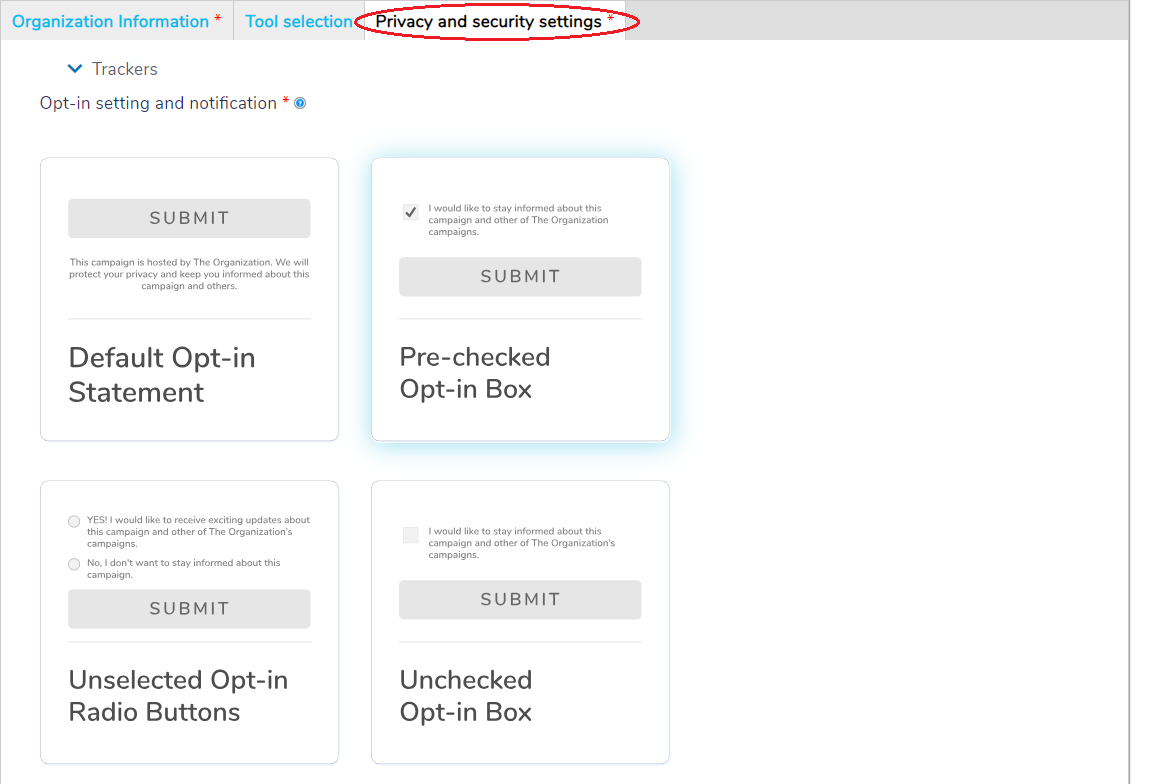This screenshot has height=784, width=1152.
Task: Toggle the pre-checked opt-in checkbox
Action: [x=411, y=212]
